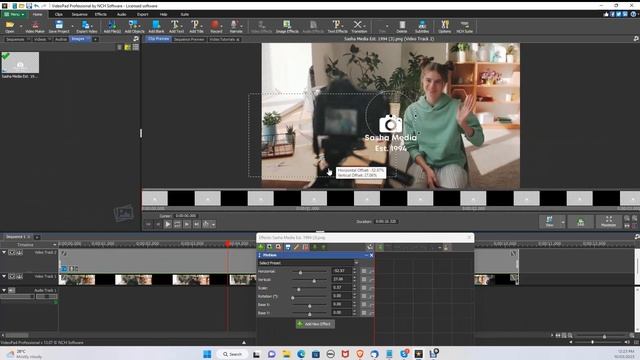Open File Explorer from the taskbar
Image resolution: width=640 pixels, height=360 pixels.
pyautogui.click(x=286, y=354)
